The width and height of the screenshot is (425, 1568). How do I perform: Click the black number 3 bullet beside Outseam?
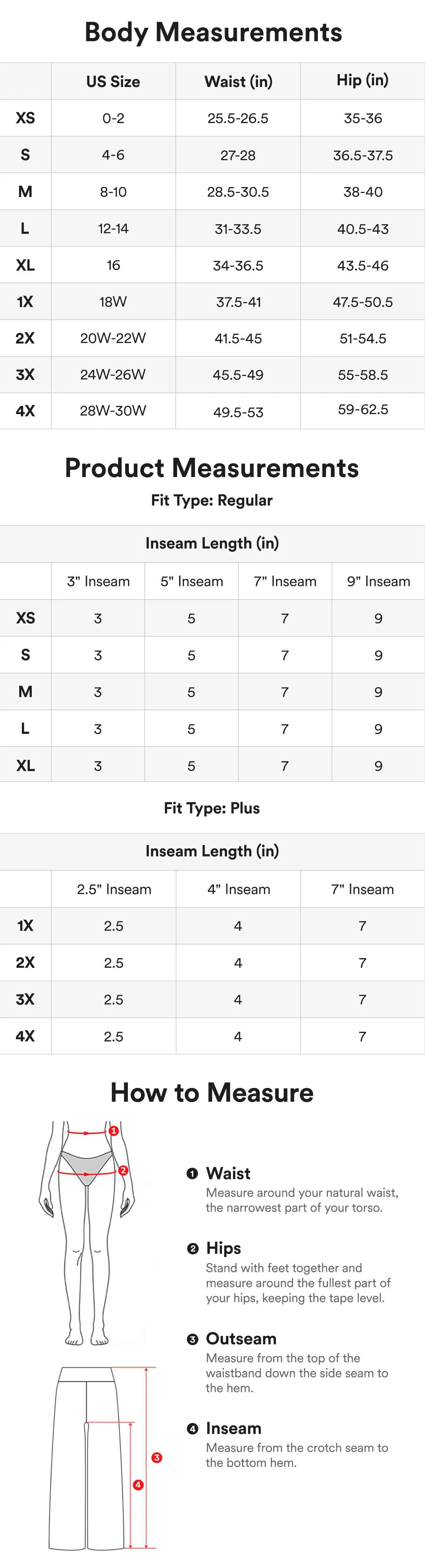click(192, 1339)
